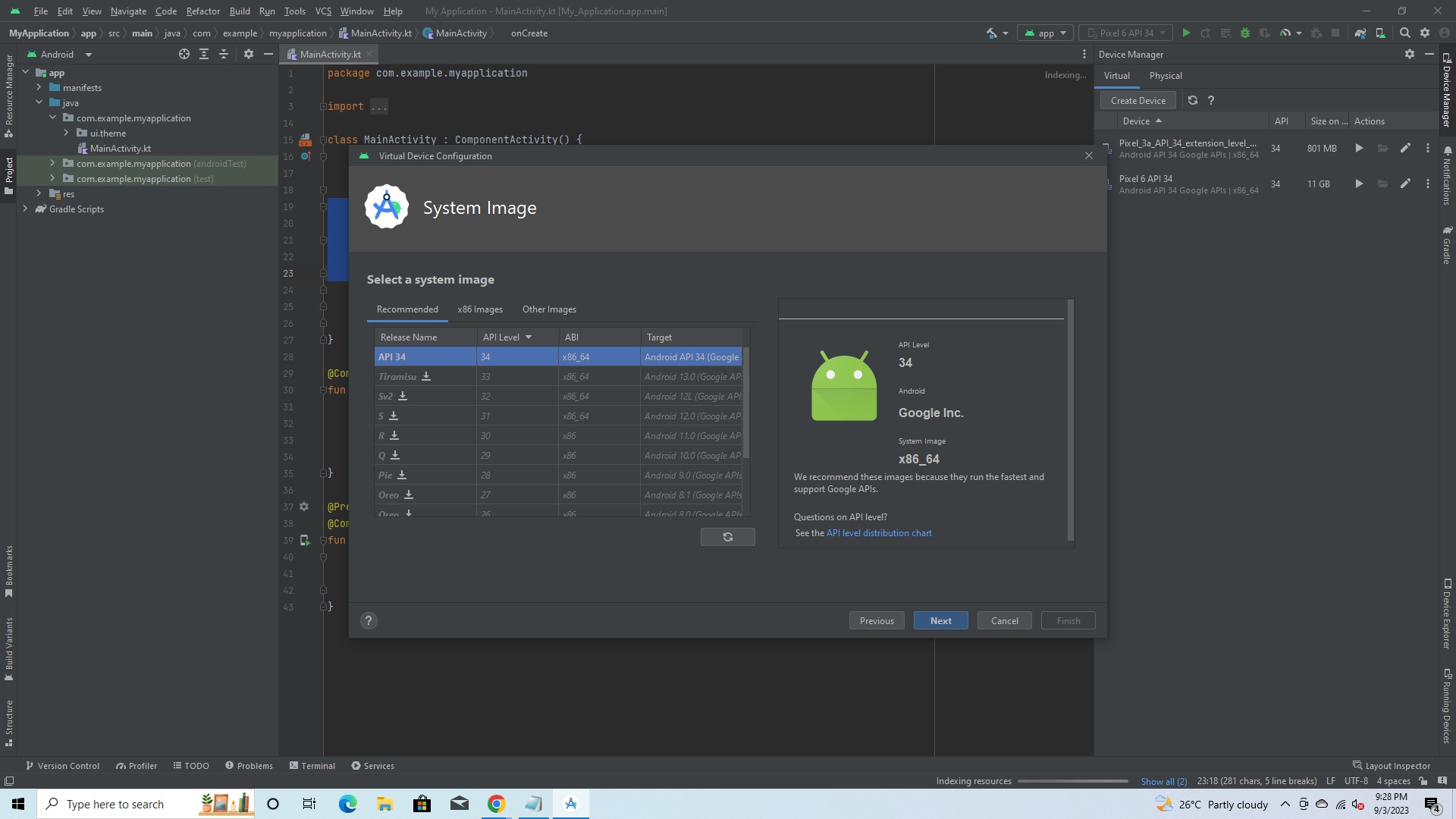
Task: Click the Indexing resources progress bar
Action: click(1072, 781)
